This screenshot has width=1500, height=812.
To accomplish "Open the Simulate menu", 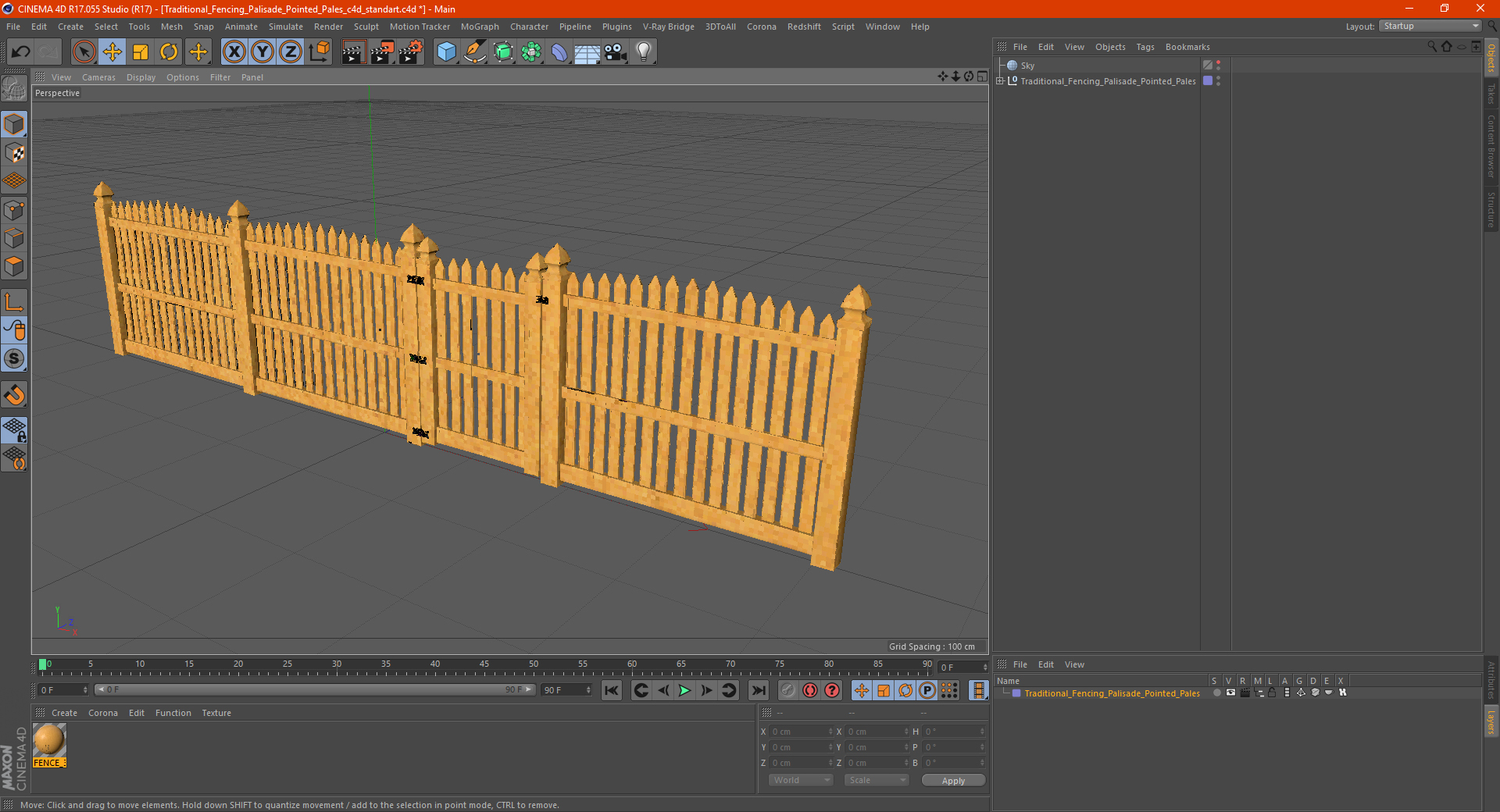I will point(286,27).
